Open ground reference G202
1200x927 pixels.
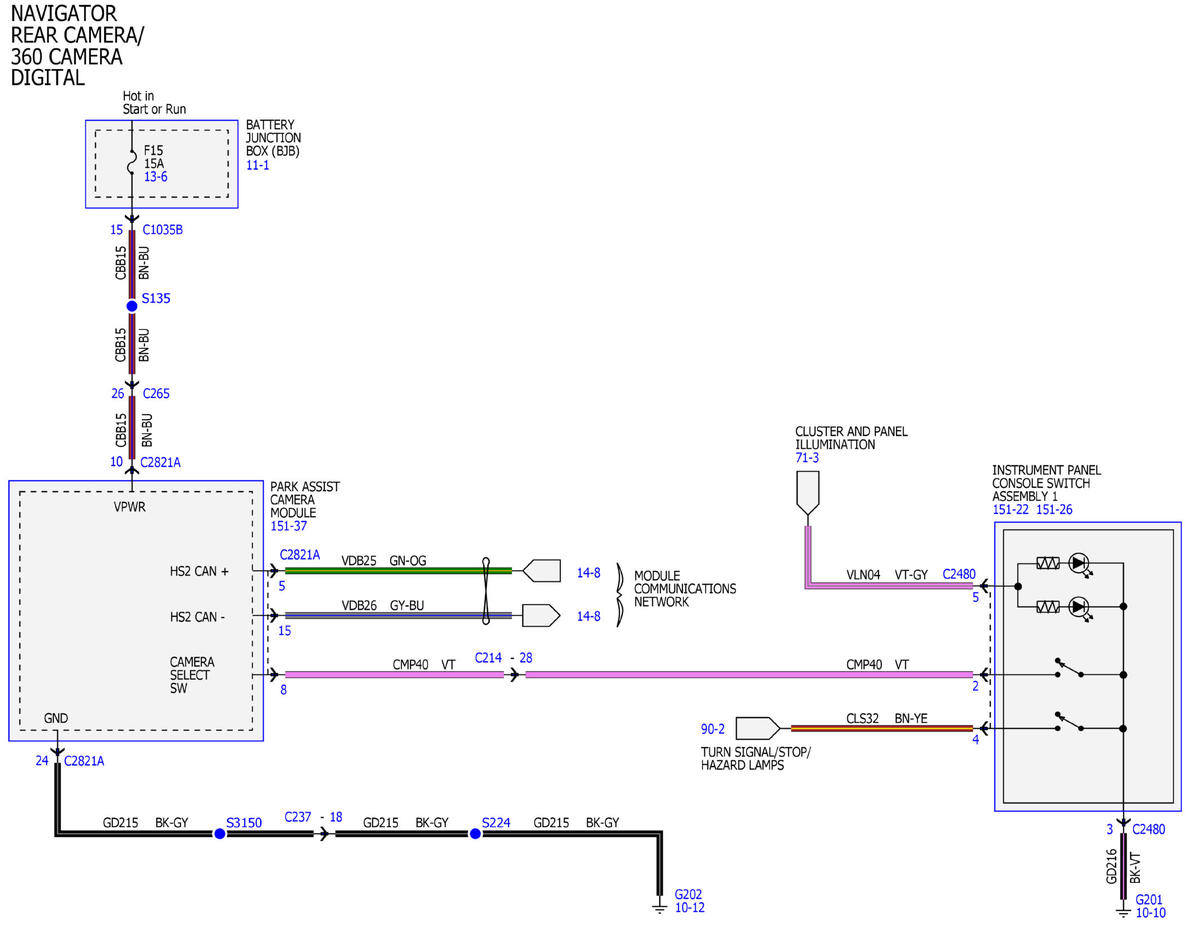690,894
